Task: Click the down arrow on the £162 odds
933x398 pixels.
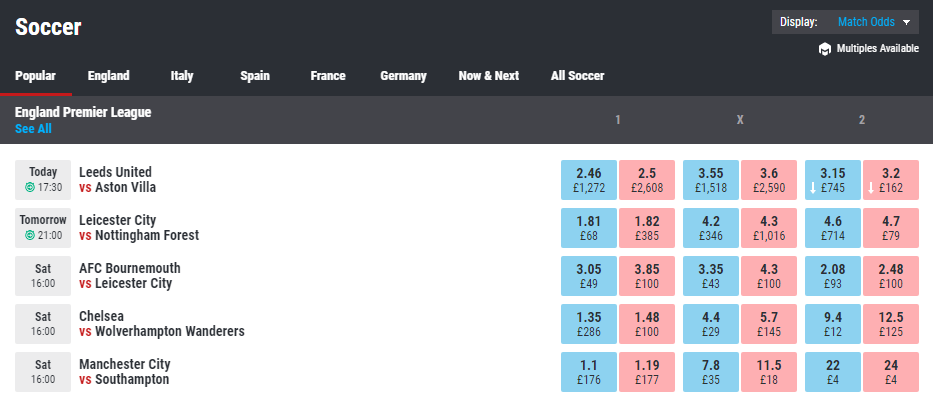Action: pos(872,188)
